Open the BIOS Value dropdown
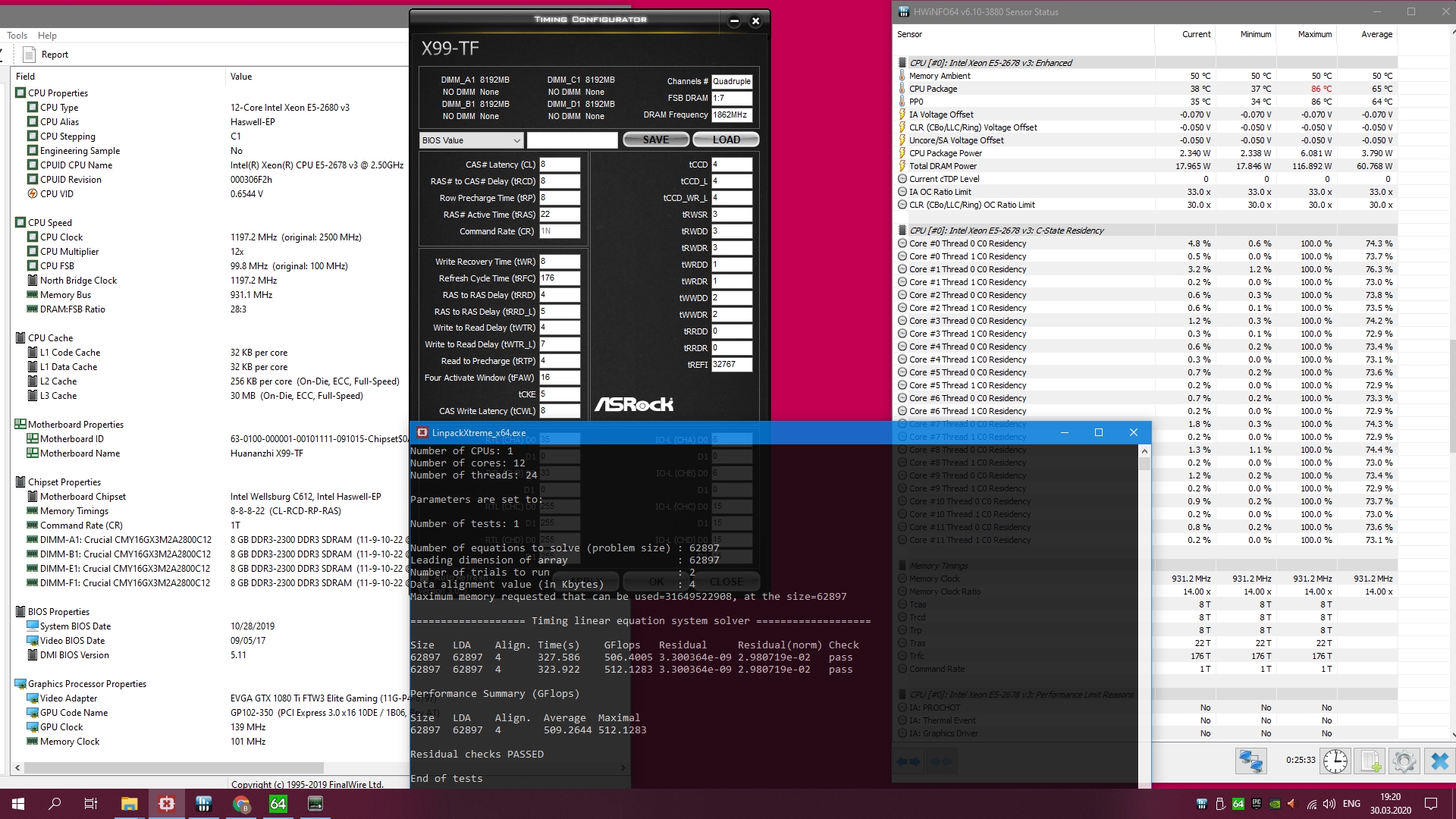 click(x=471, y=140)
